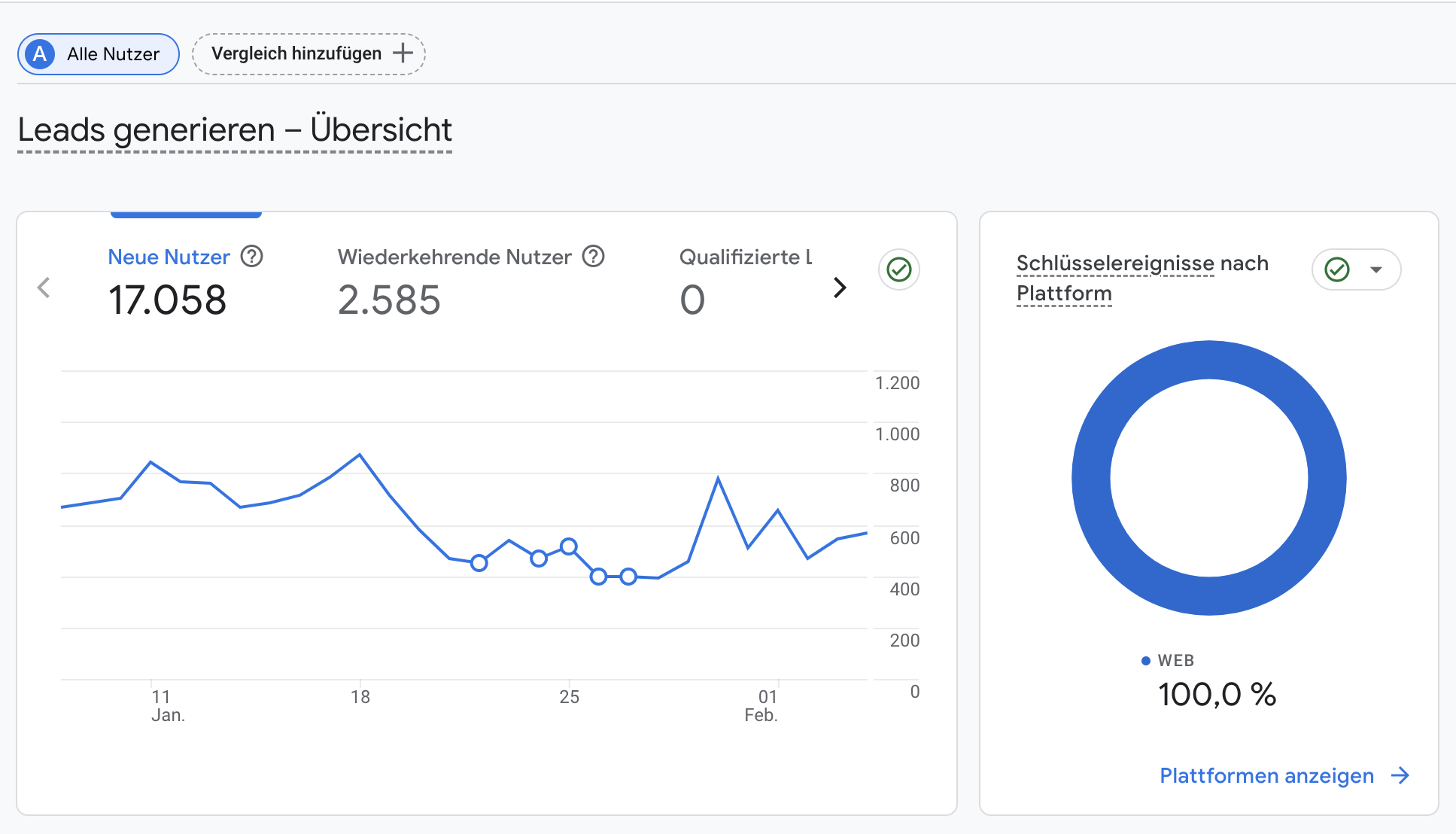1456x834 pixels.
Task: Click blue donut chart ring
Action: tap(1091, 479)
